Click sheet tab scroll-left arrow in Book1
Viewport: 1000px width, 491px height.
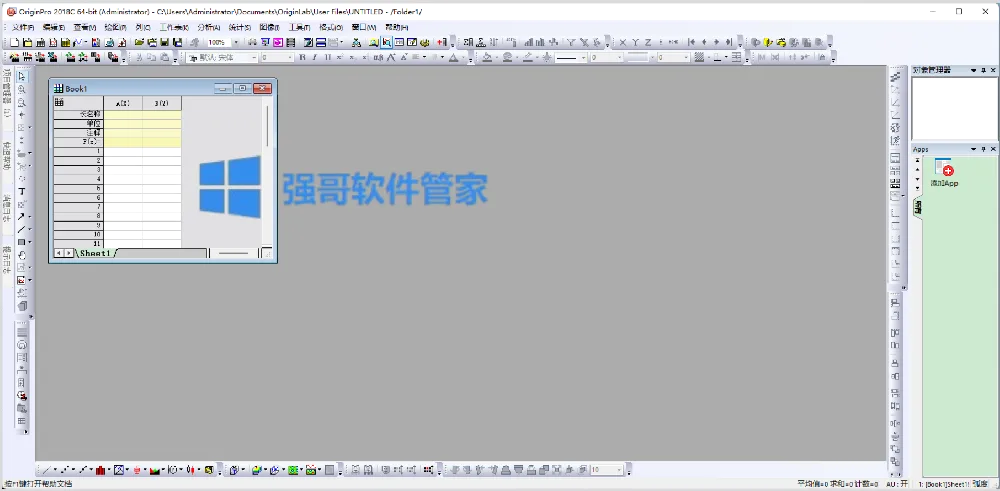[x=59, y=253]
